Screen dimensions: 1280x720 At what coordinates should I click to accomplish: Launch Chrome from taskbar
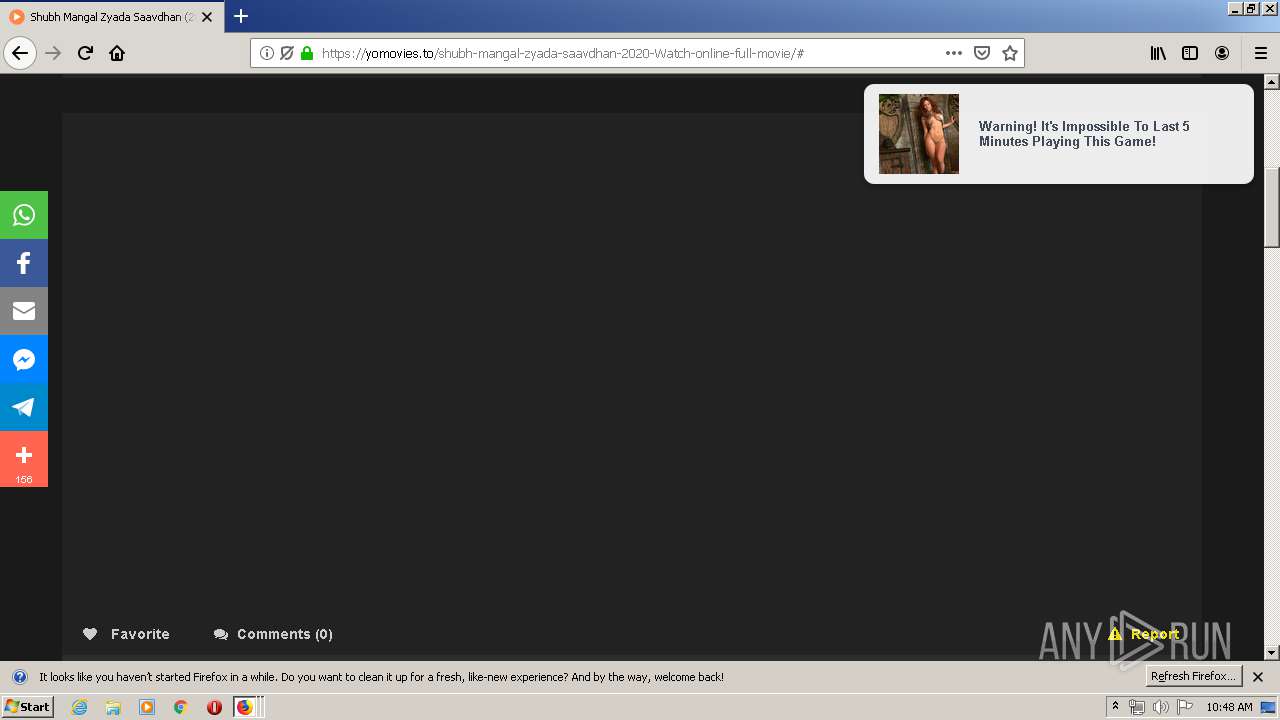[x=181, y=707]
